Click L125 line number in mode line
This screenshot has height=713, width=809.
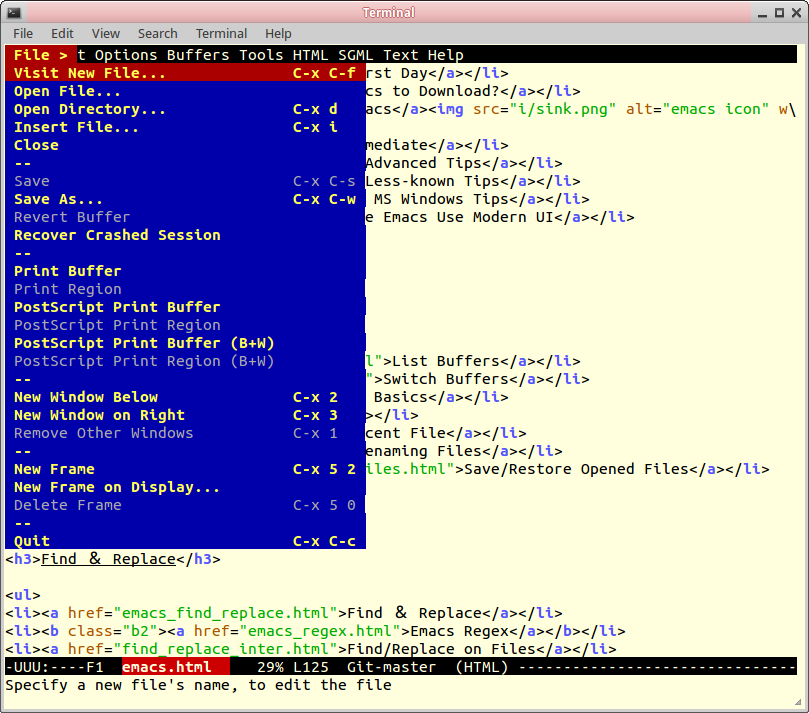tap(311, 667)
